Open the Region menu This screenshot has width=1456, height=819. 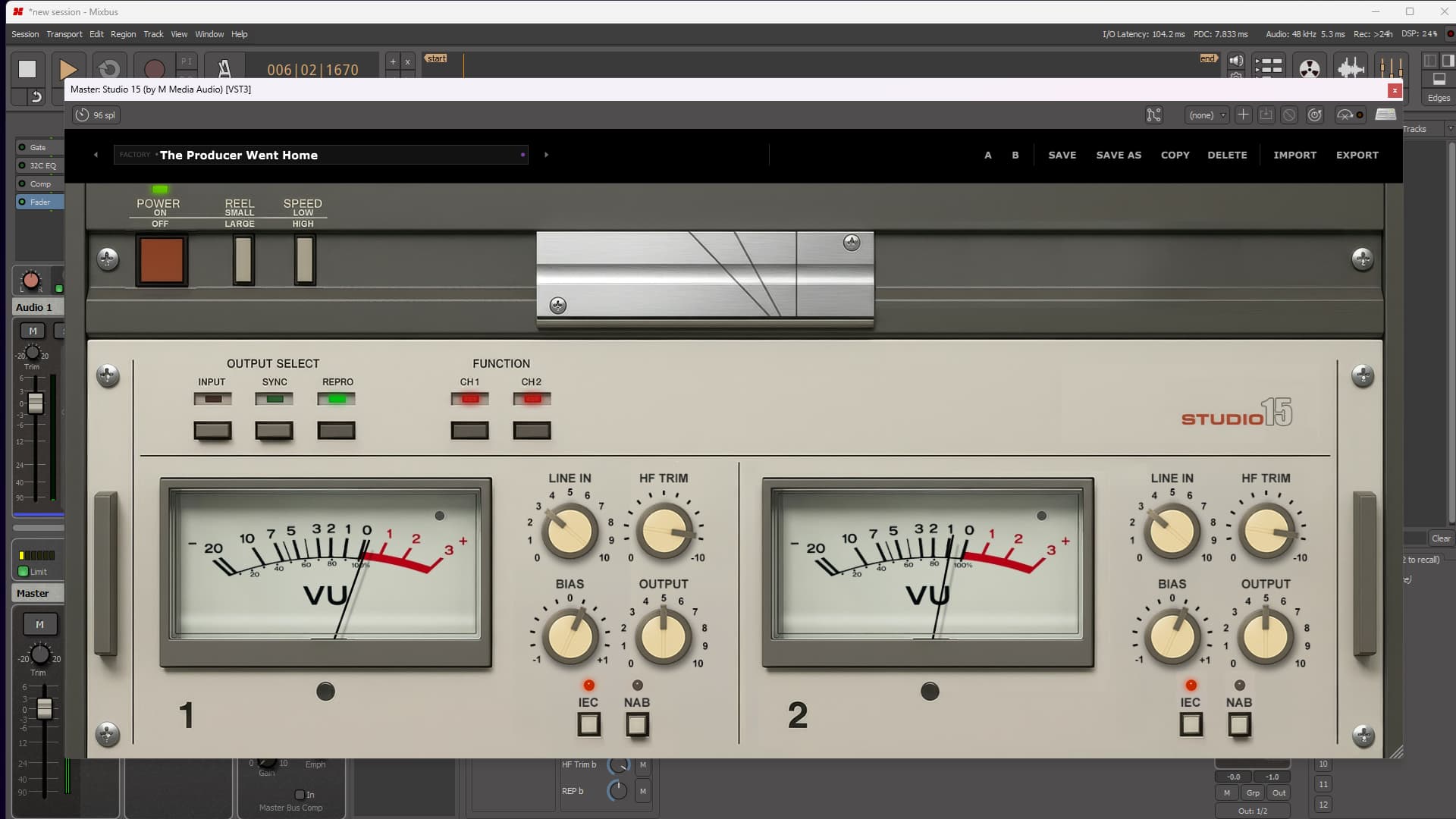pyautogui.click(x=123, y=34)
